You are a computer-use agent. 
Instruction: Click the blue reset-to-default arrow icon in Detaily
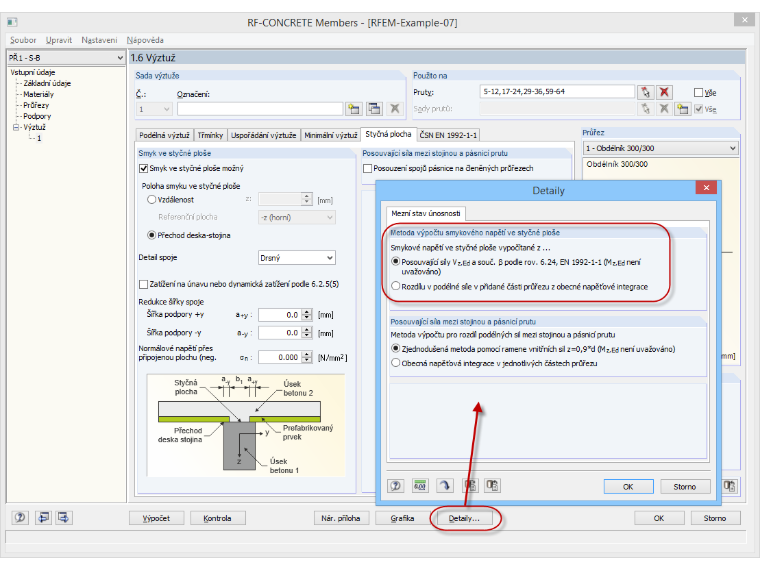444,485
